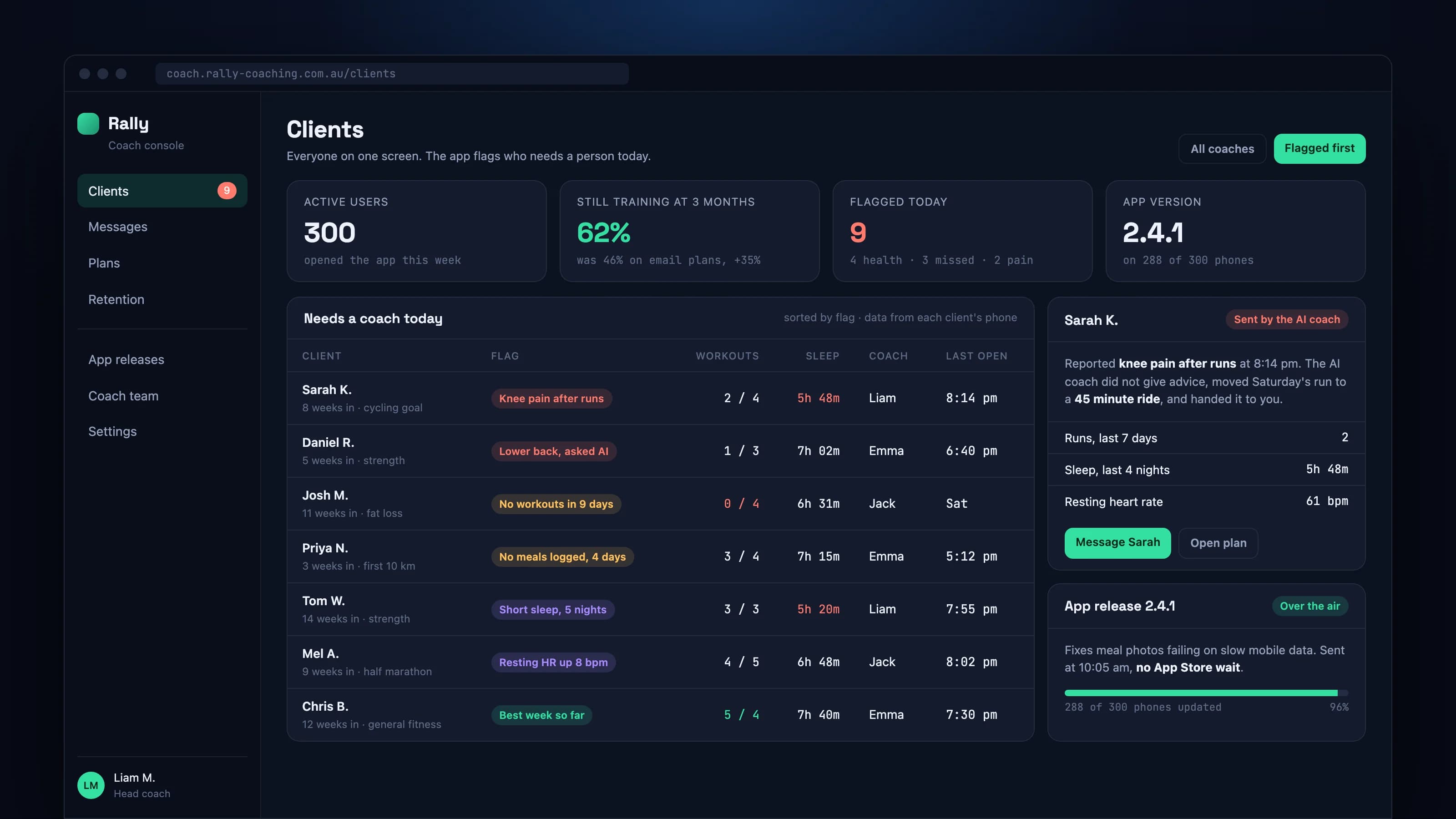The width and height of the screenshot is (1456, 819).
Task: Open Mel A. client row
Action: tap(660, 662)
